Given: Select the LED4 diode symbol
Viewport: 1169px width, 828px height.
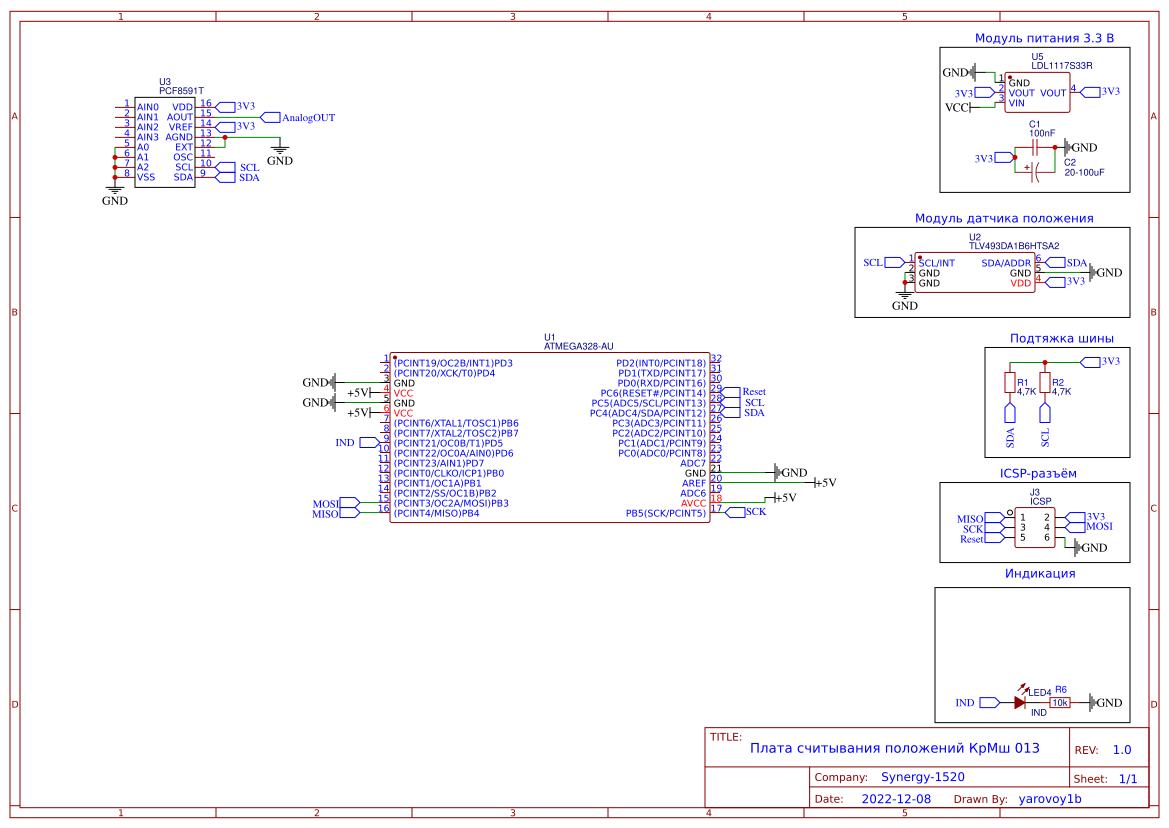Looking at the screenshot, I should coord(1019,702).
